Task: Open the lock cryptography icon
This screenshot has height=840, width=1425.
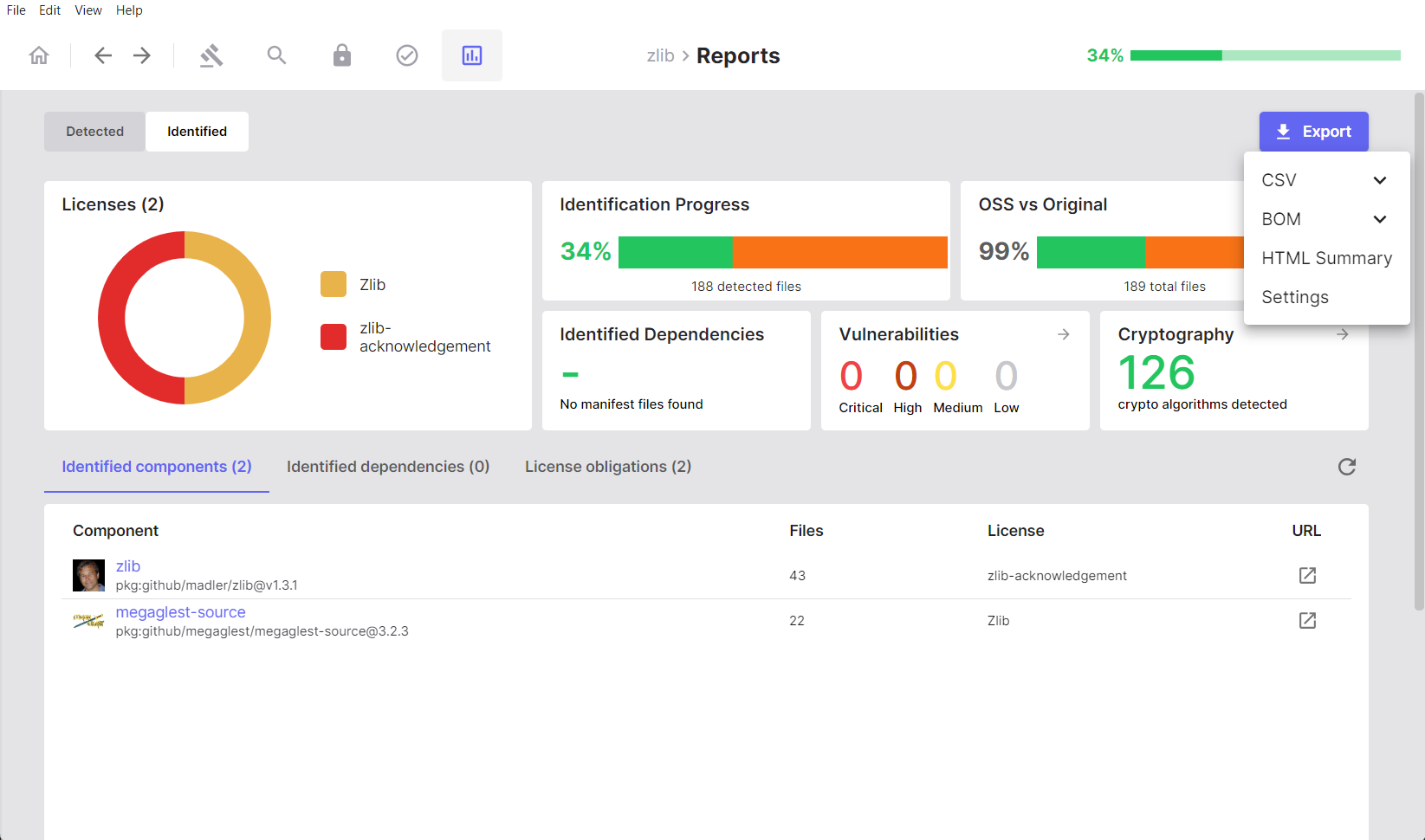Action: tap(342, 55)
